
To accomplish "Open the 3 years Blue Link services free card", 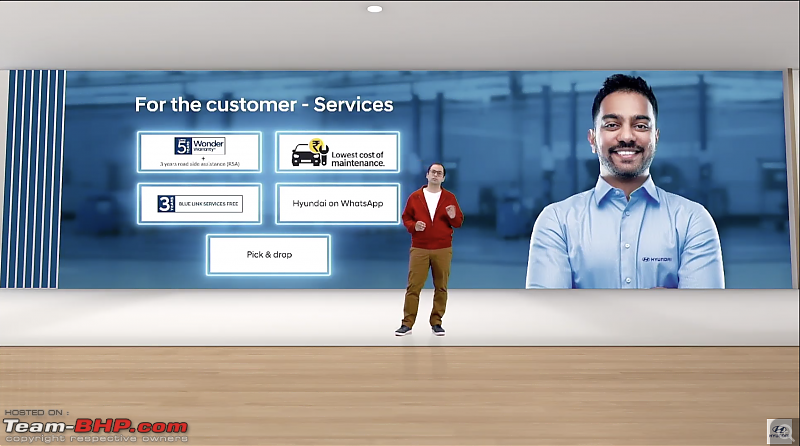I will 199,204.
